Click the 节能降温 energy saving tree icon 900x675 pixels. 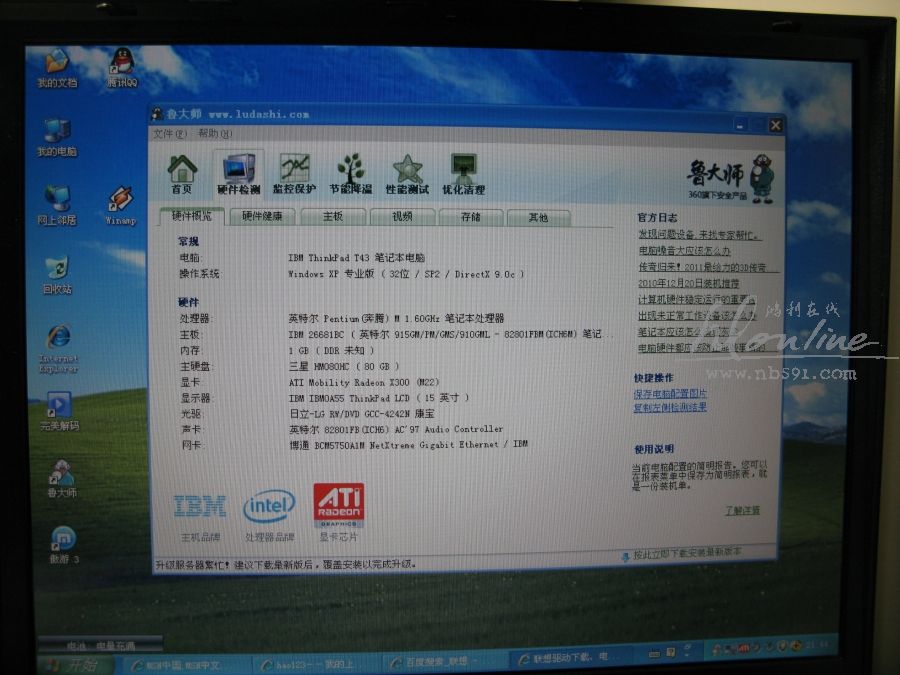click(x=350, y=174)
